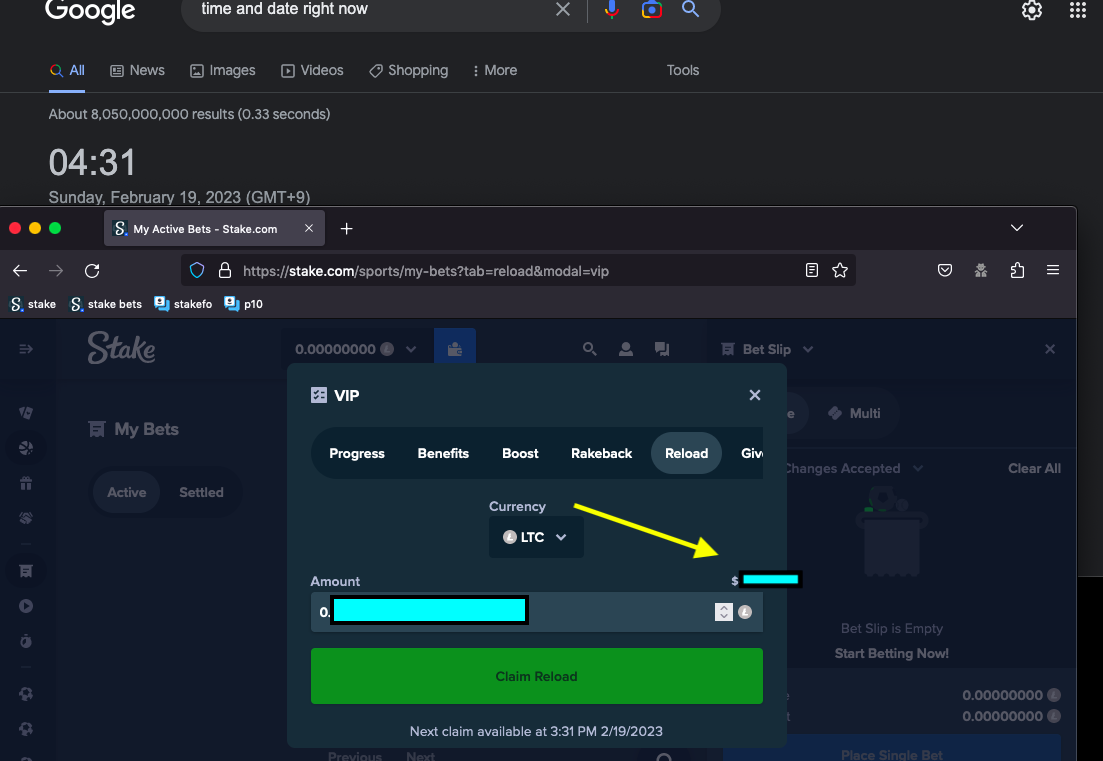Image resolution: width=1103 pixels, height=761 pixels.
Task: Select the Reload tab in VIP
Action: click(x=687, y=454)
